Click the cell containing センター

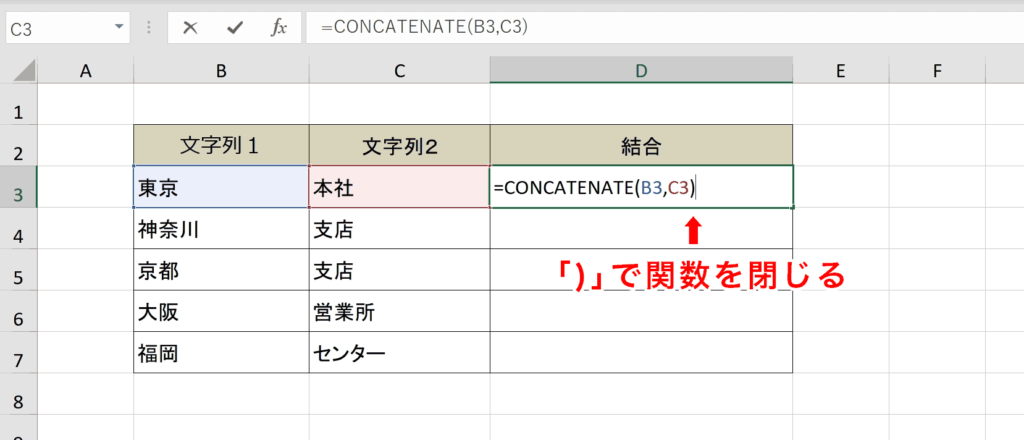pyautogui.click(x=399, y=355)
